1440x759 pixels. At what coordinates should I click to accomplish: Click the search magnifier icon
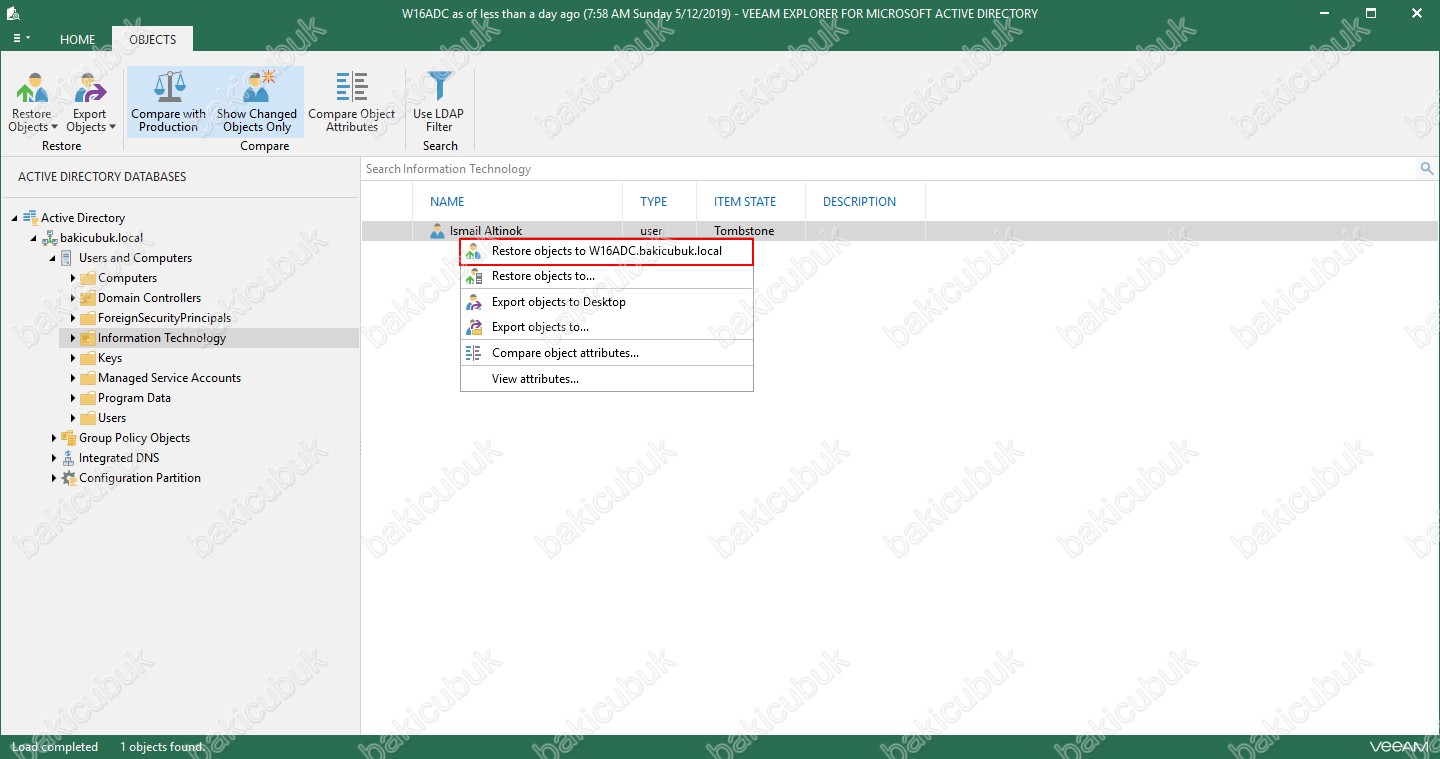coord(1427,169)
